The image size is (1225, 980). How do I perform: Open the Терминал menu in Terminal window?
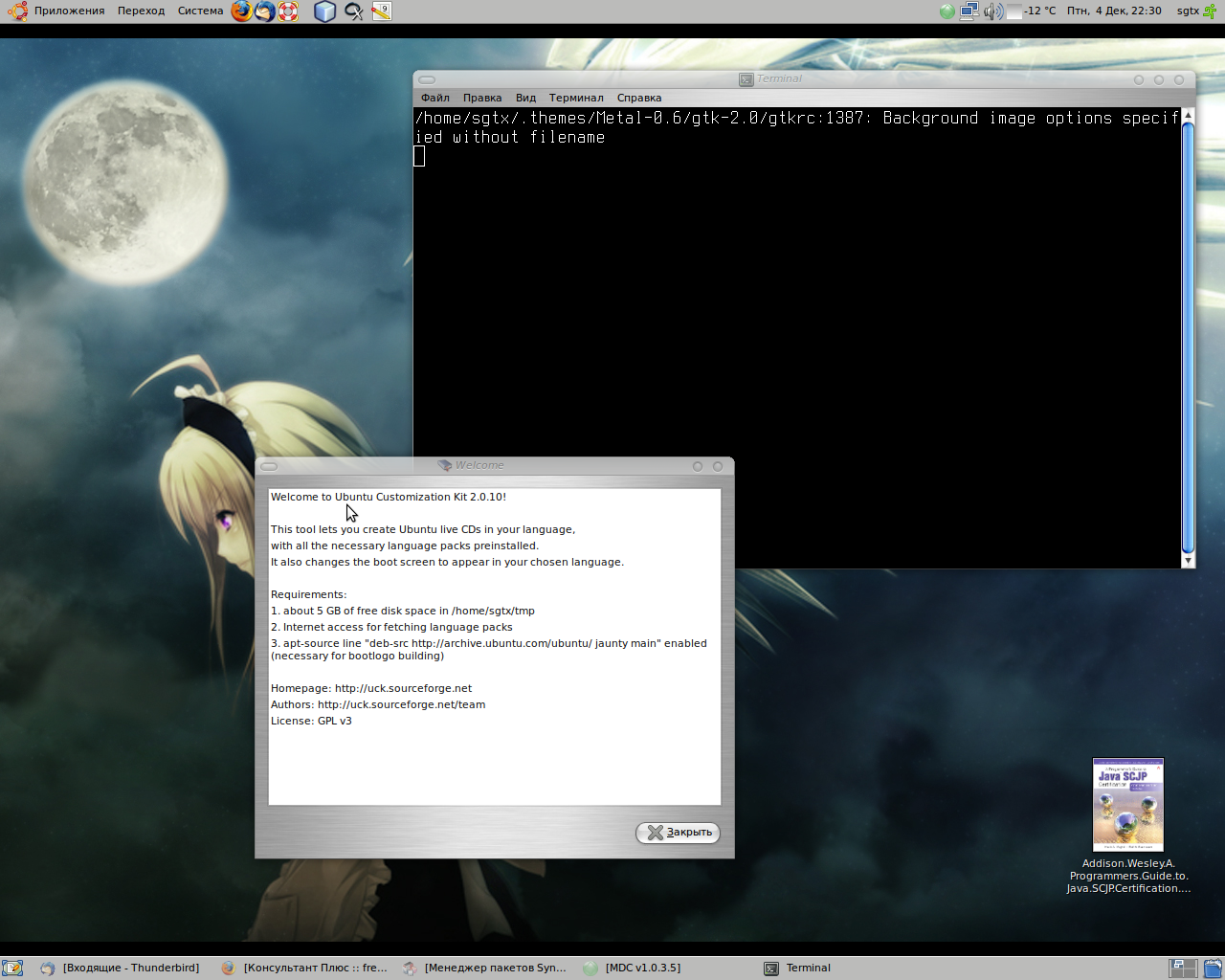[576, 98]
